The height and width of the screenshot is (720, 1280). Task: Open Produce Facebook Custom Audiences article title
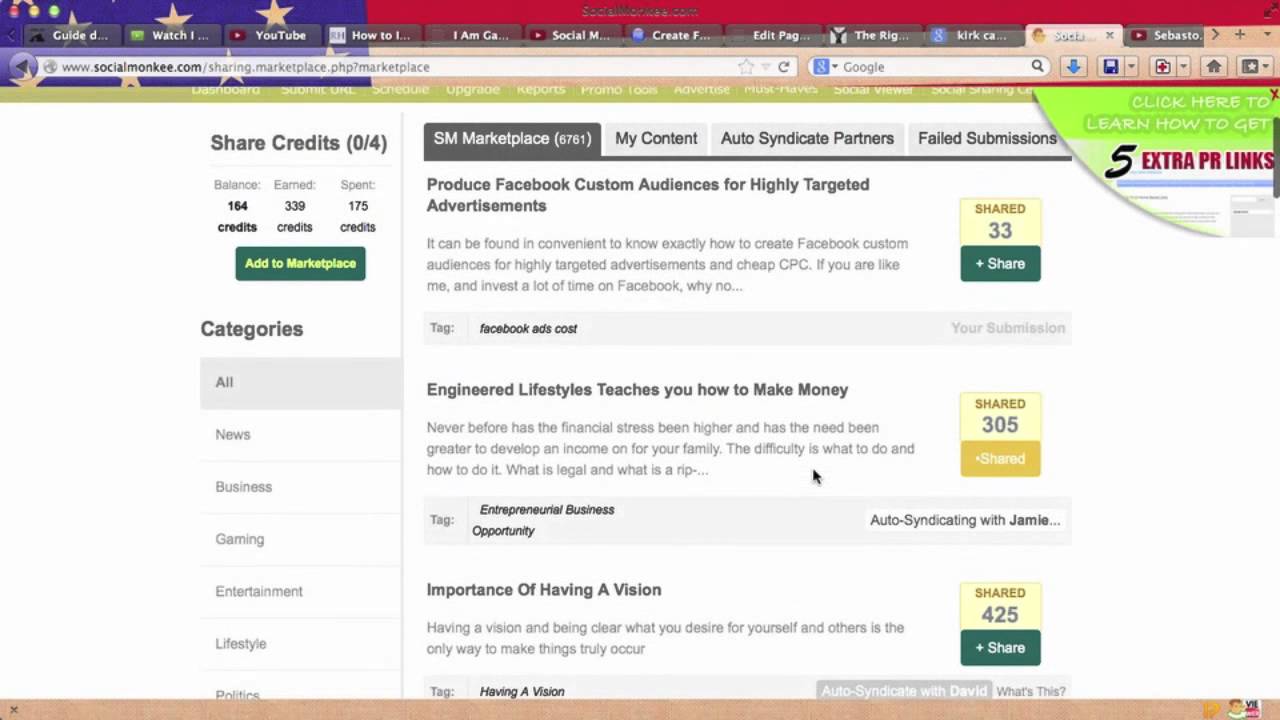coord(648,195)
